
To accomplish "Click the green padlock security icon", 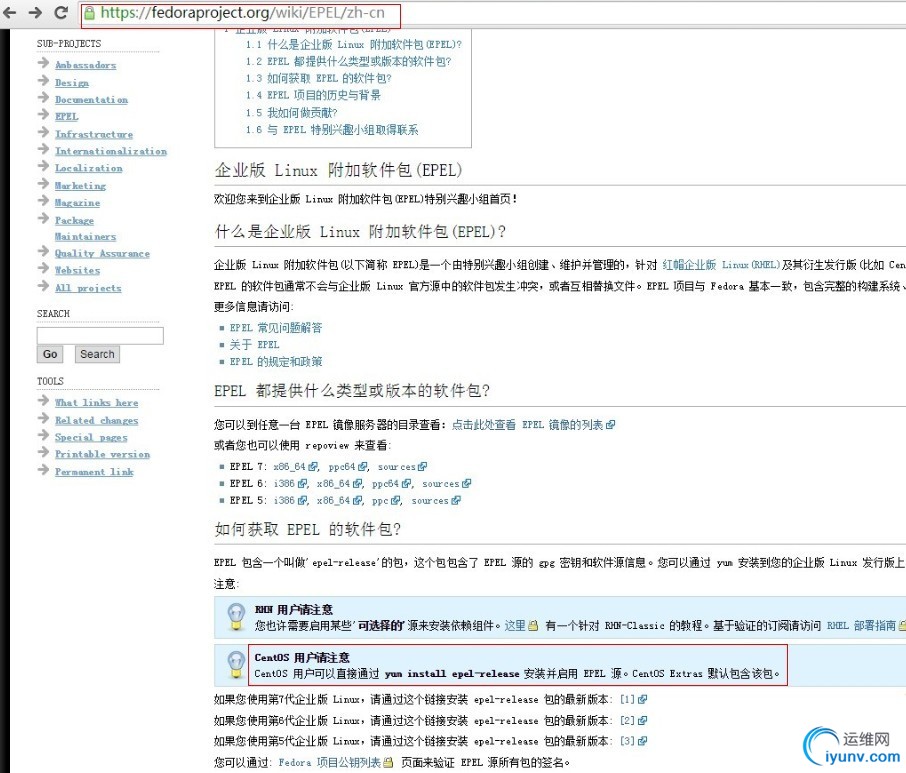I will (x=90, y=13).
